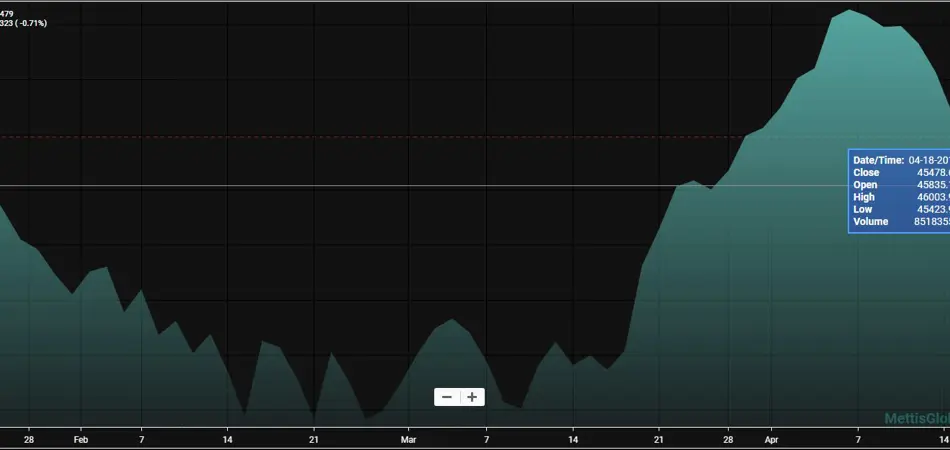
Task: Select the Apr label on date axis
Action: [x=770, y=439]
